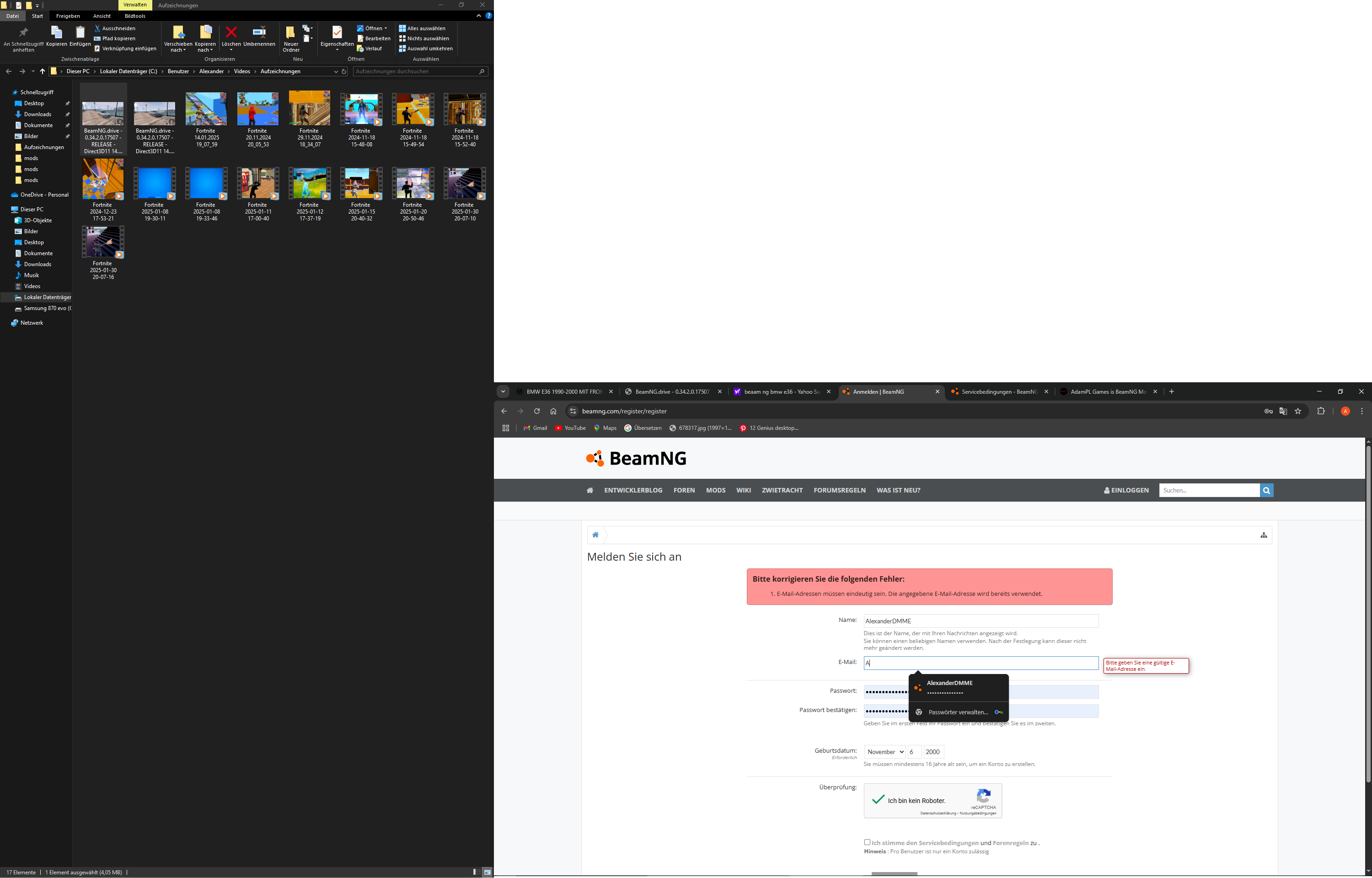Switch to BMW E36 1990-2000 browser tab
This screenshot has height=878, width=1372.
564,392
